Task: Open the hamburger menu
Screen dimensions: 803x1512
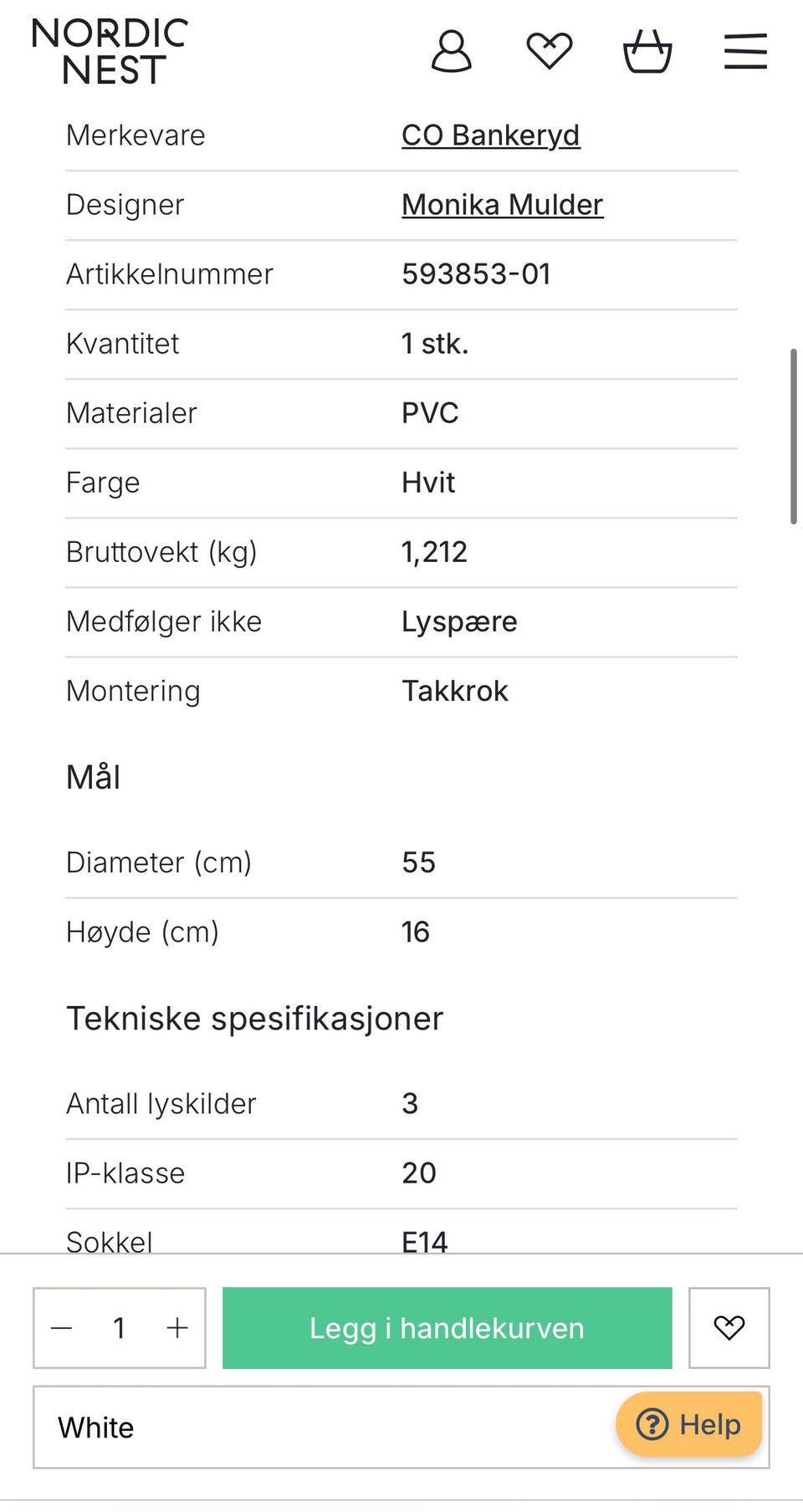Action: pyautogui.click(x=745, y=51)
